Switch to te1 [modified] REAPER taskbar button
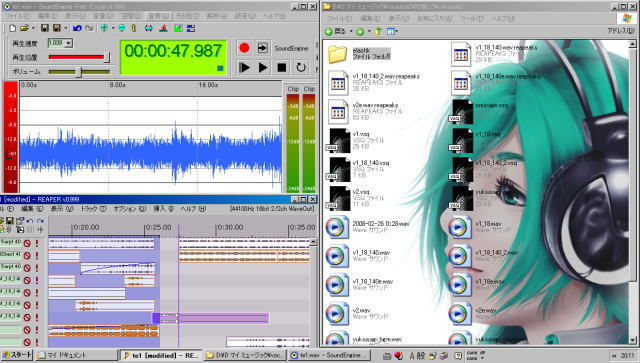Screen dimensions: 640x363 [161, 355]
